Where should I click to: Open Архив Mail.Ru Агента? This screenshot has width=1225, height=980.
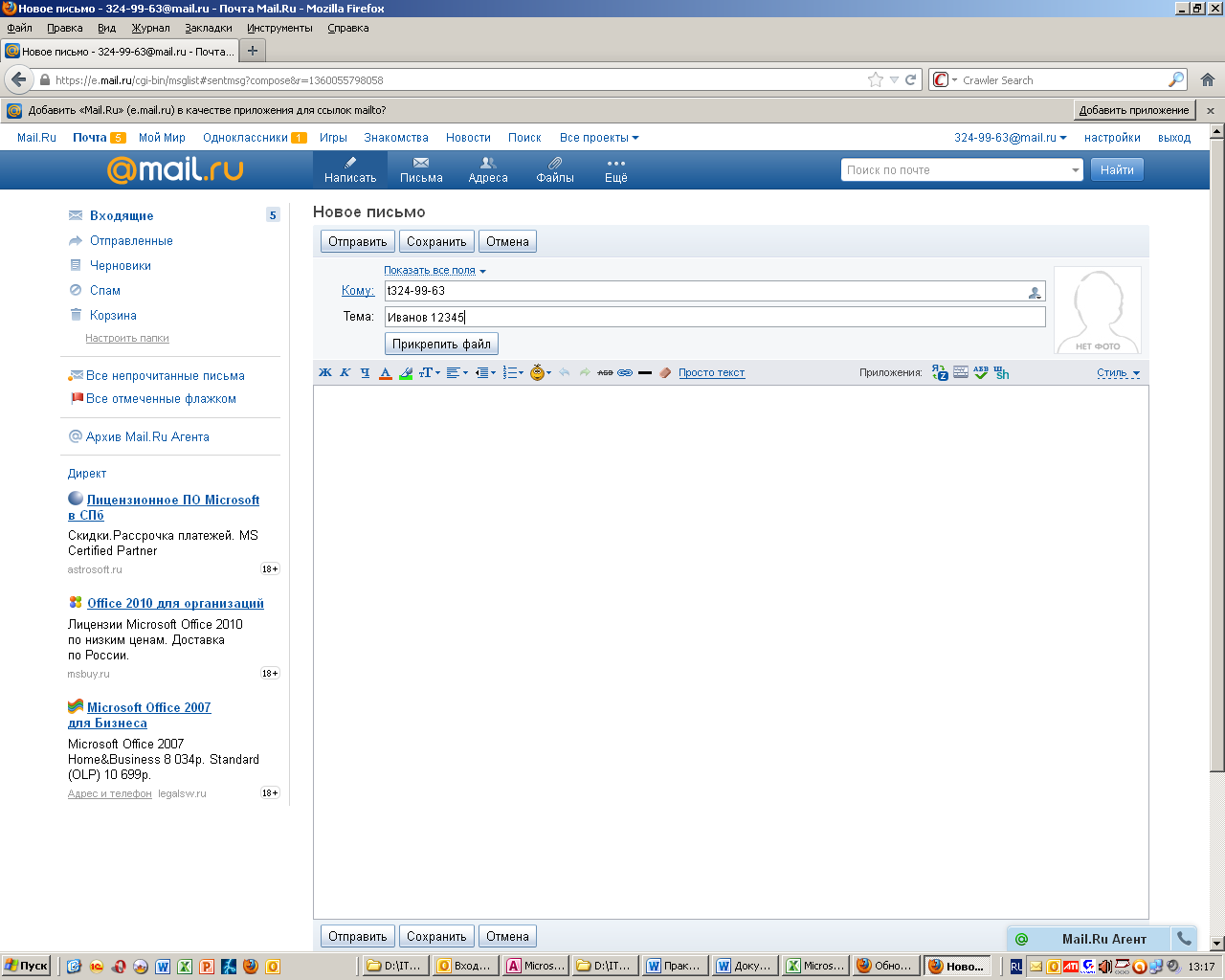pos(147,436)
